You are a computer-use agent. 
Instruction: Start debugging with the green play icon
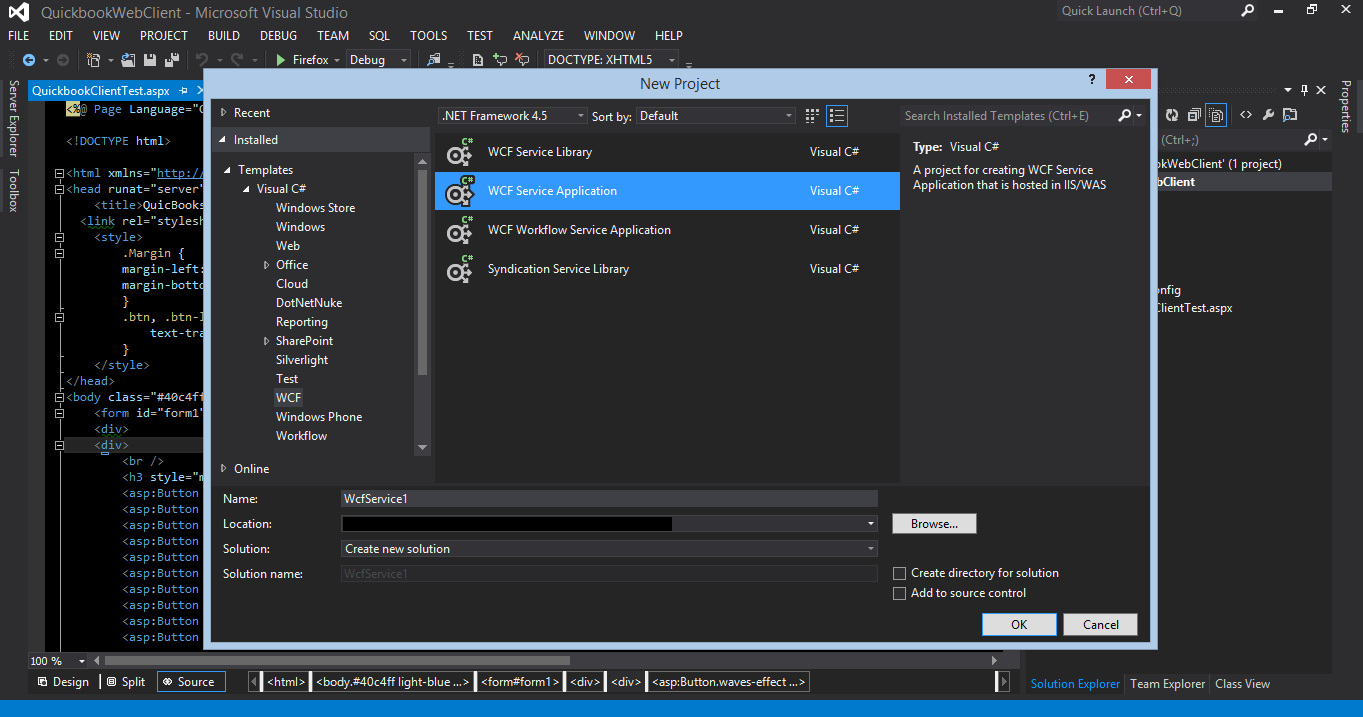281,60
